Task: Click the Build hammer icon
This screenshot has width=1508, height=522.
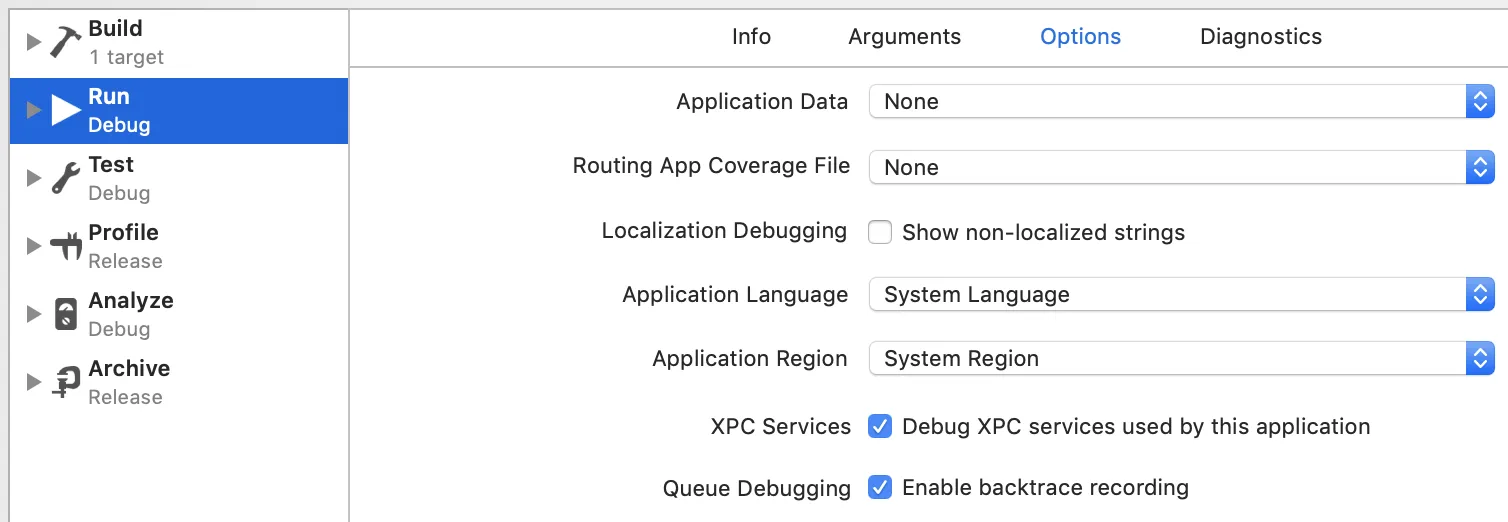Action: point(65,42)
